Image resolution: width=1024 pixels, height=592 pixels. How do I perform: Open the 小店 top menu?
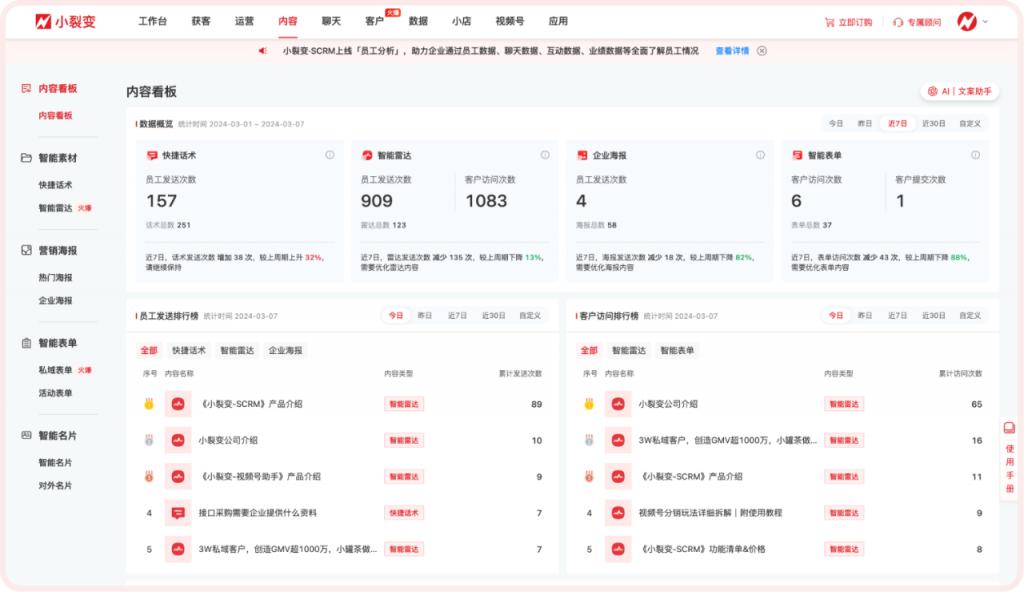coord(461,22)
